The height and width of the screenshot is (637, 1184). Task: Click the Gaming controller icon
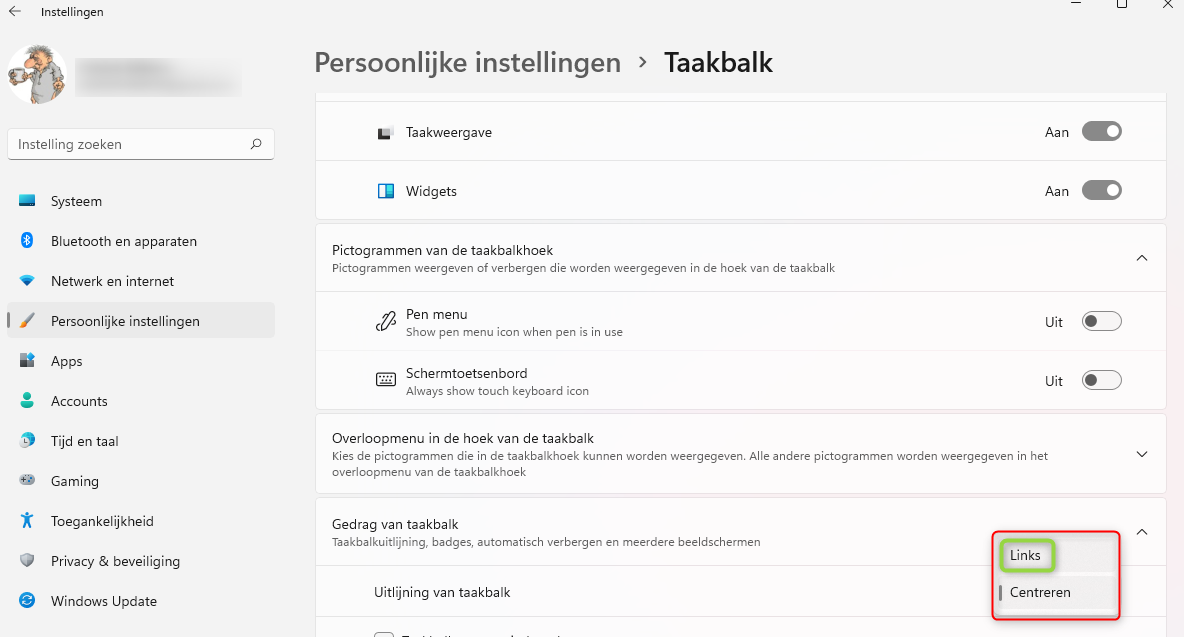[x=27, y=481]
